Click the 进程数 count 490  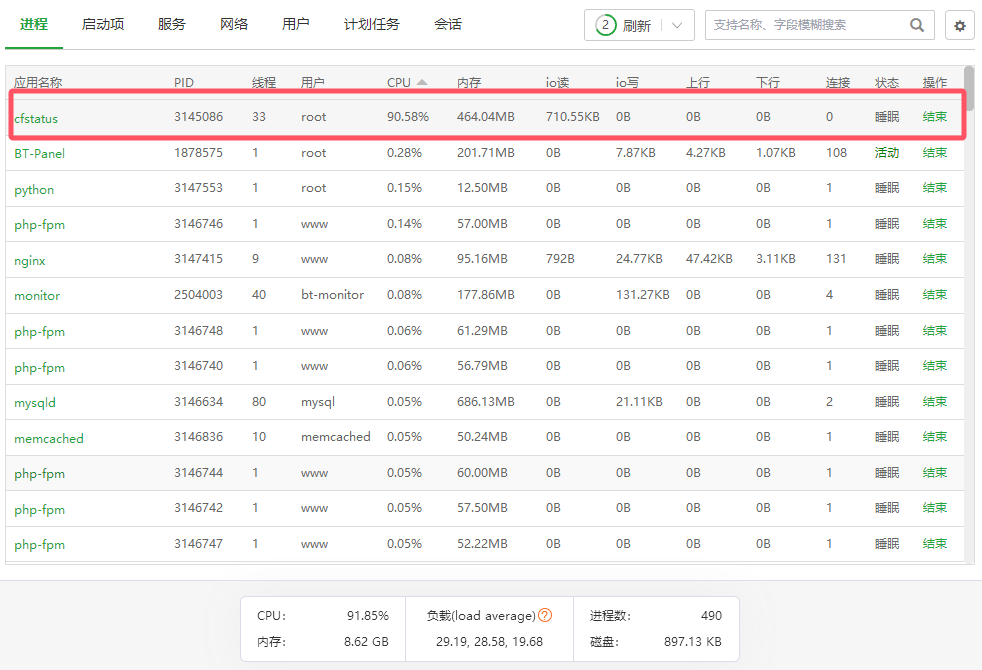[x=711, y=616]
